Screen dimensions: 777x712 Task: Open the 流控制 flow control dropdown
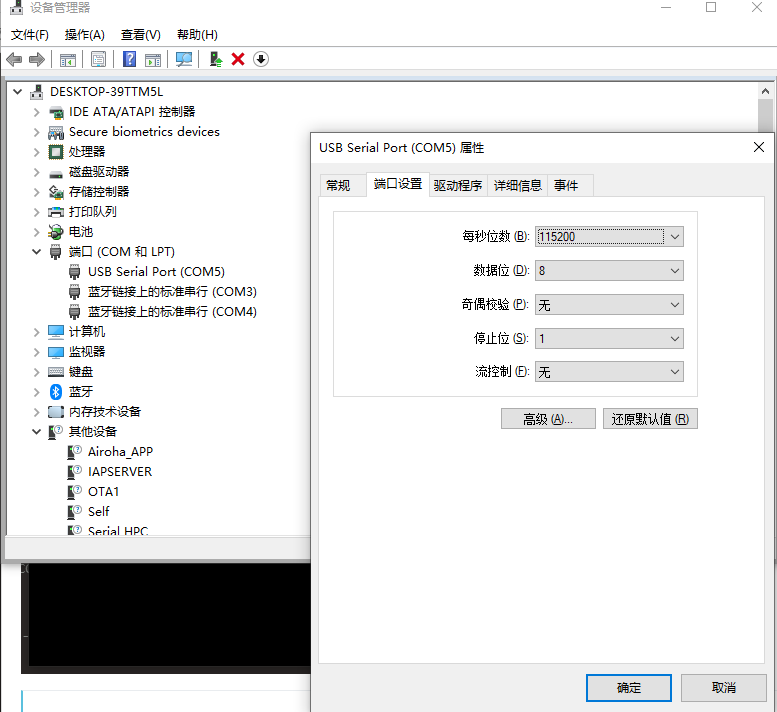click(x=609, y=372)
